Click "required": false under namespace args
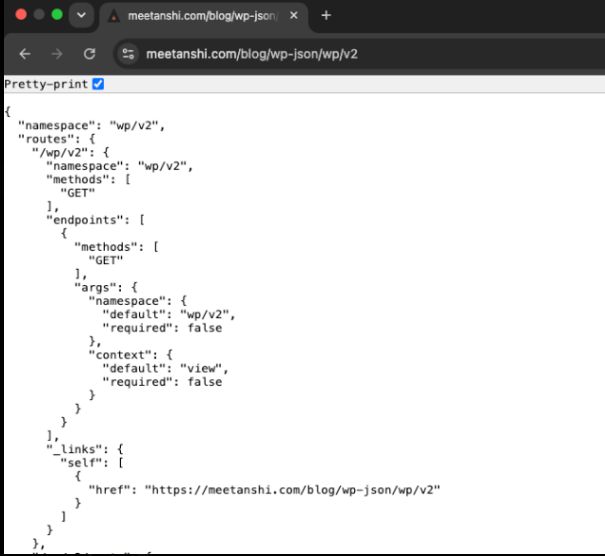605x556 pixels. point(162,328)
